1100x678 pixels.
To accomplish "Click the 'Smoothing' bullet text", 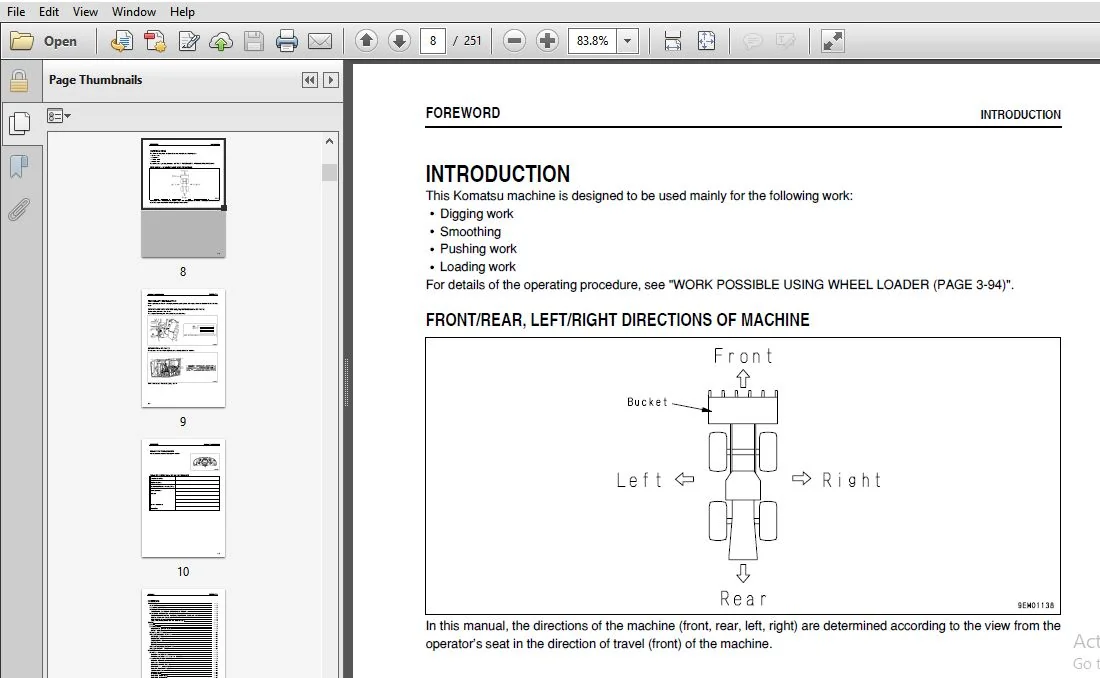I will coord(470,232).
